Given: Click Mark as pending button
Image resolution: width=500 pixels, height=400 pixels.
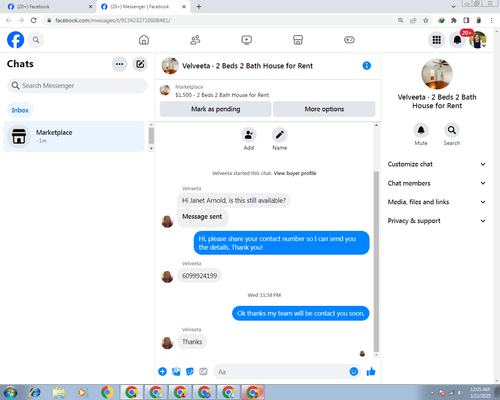Looking at the screenshot, I should (x=215, y=109).
